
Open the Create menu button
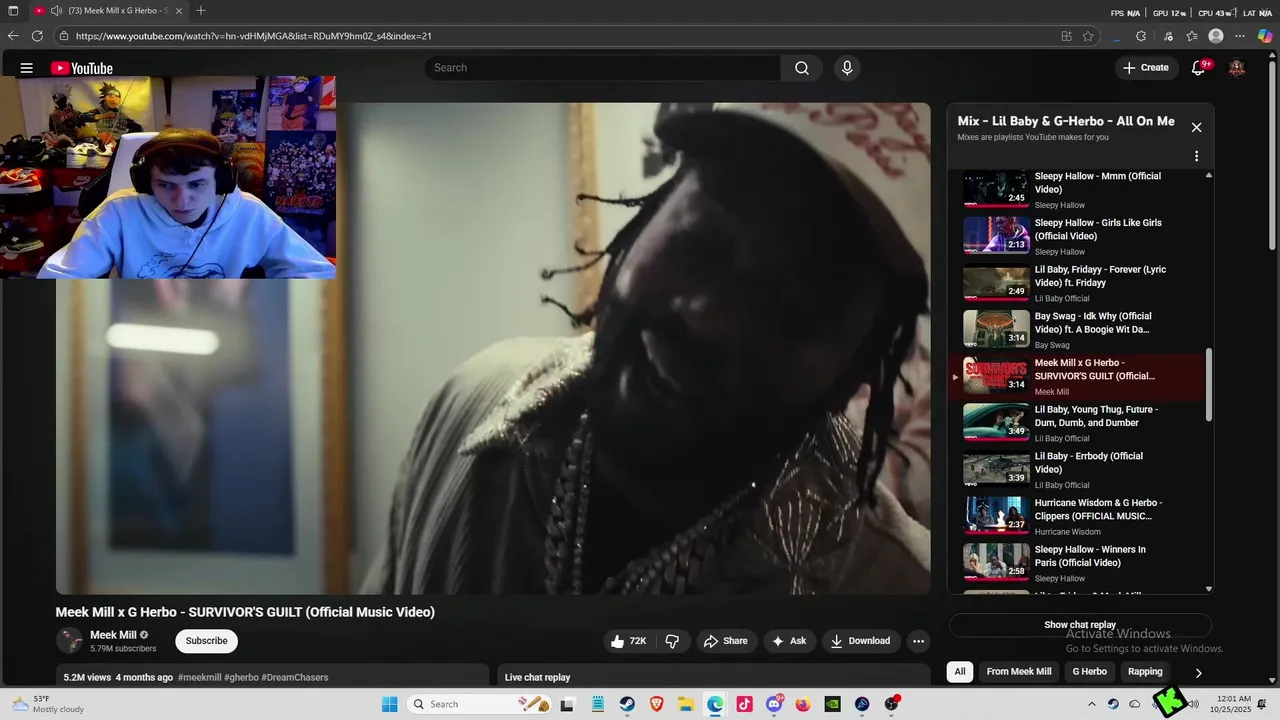[x=1146, y=68]
